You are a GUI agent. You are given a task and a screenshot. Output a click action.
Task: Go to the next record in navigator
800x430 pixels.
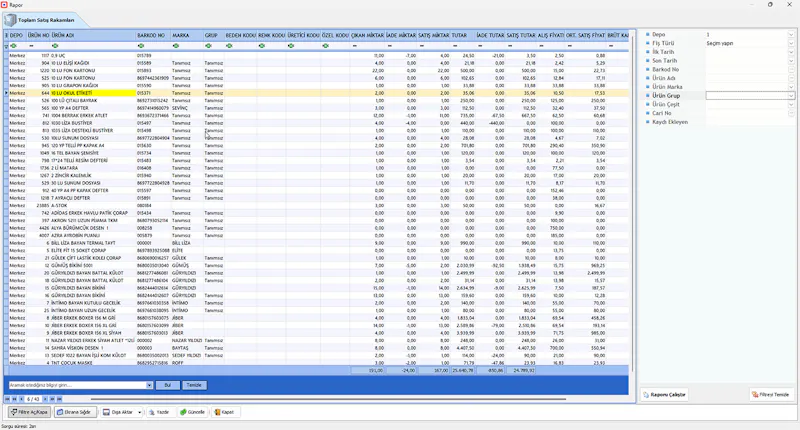[x=45, y=399]
